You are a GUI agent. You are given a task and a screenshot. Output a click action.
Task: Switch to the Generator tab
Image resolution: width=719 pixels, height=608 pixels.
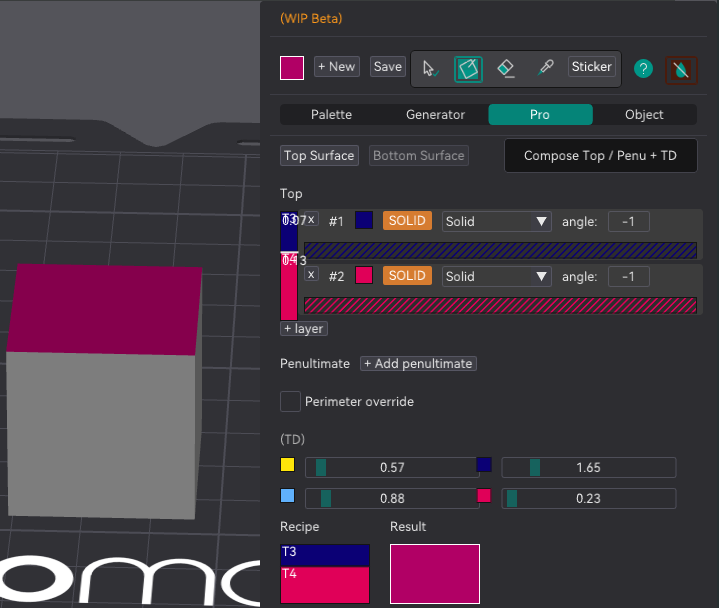click(436, 115)
